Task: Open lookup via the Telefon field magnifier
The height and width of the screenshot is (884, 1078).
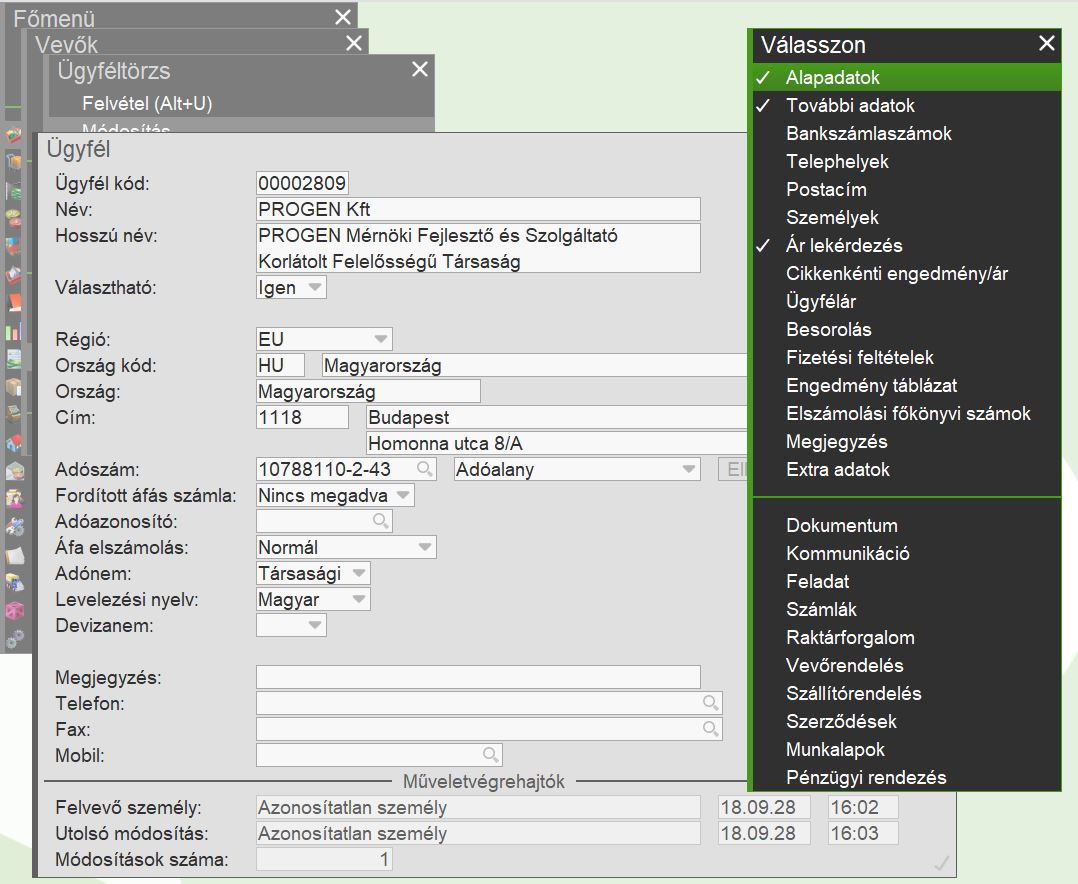Action: coord(710,703)
